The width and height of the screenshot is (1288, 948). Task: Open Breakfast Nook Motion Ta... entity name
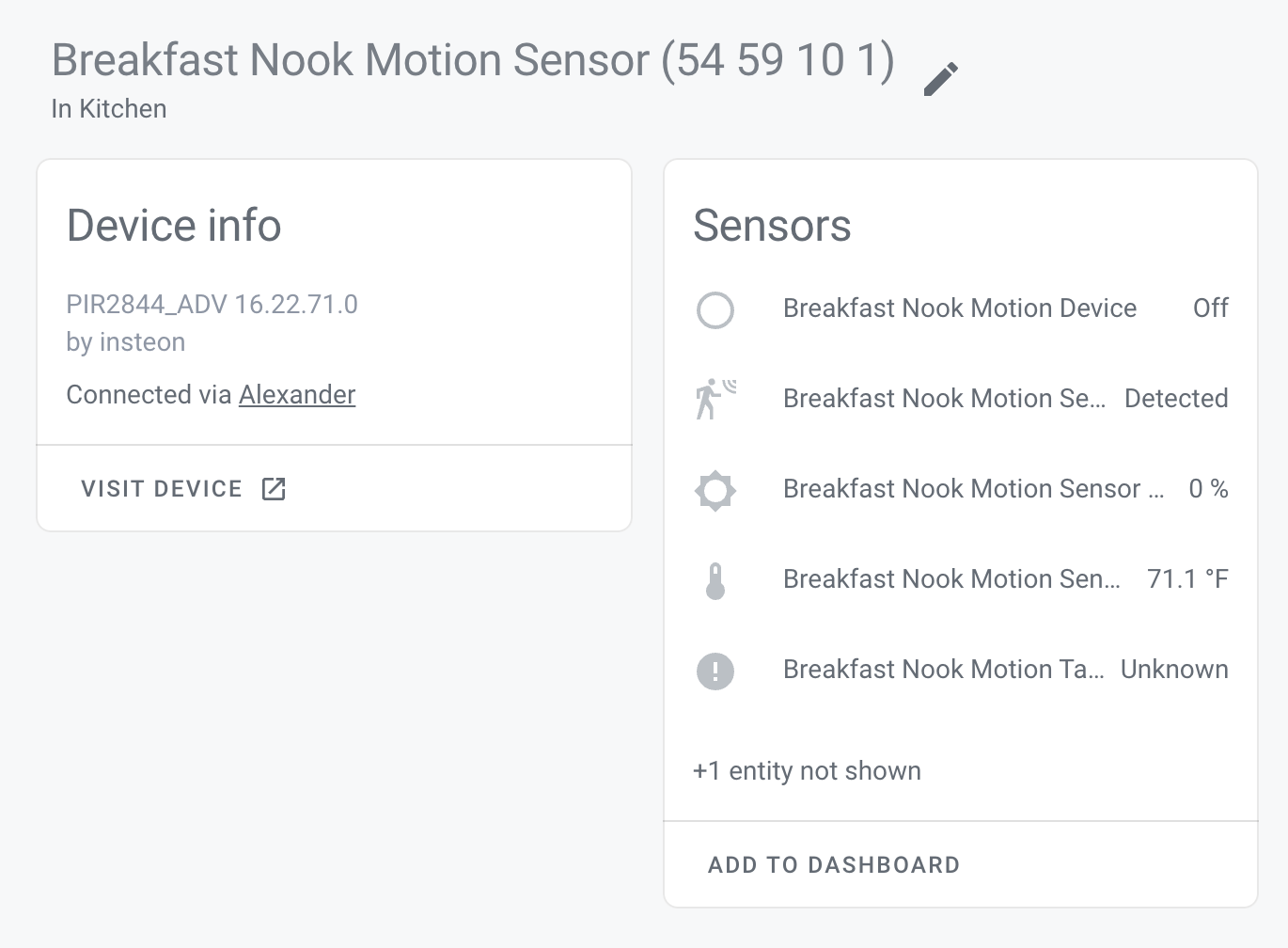coord(943,670)
